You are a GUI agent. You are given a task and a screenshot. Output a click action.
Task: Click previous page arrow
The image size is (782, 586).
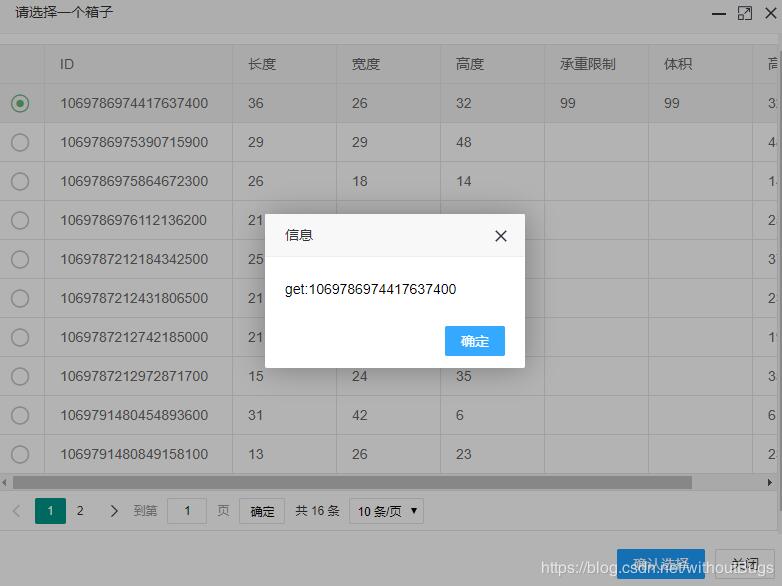[17, 511]
